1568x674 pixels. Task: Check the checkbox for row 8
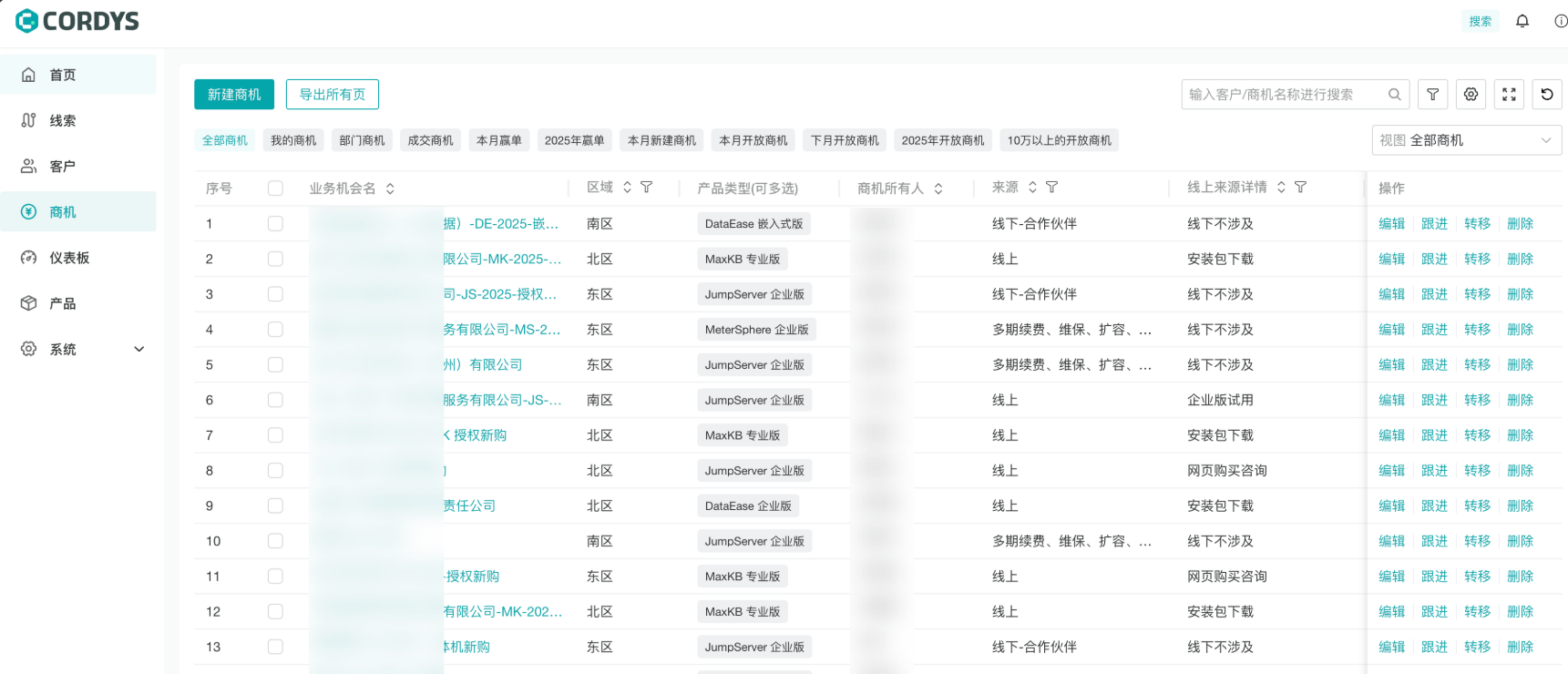(x=275, y=470)
